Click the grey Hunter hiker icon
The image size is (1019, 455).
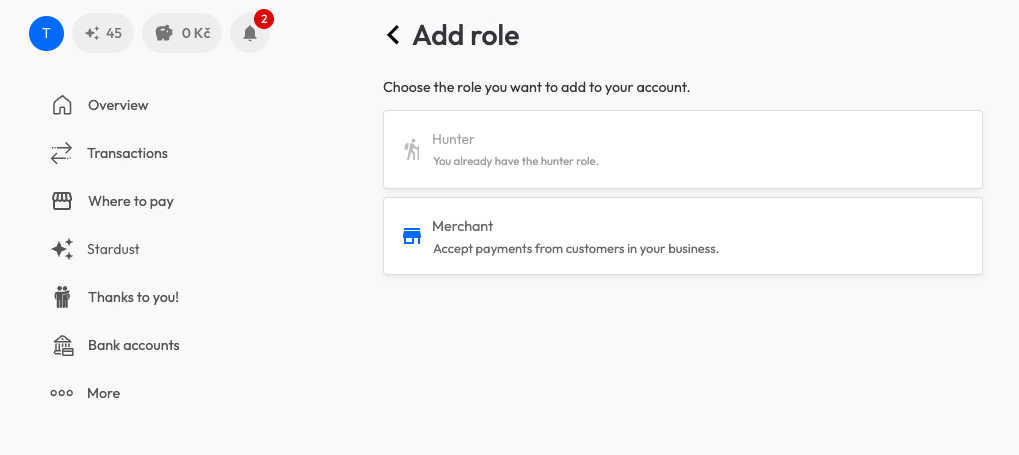point(412,150)
